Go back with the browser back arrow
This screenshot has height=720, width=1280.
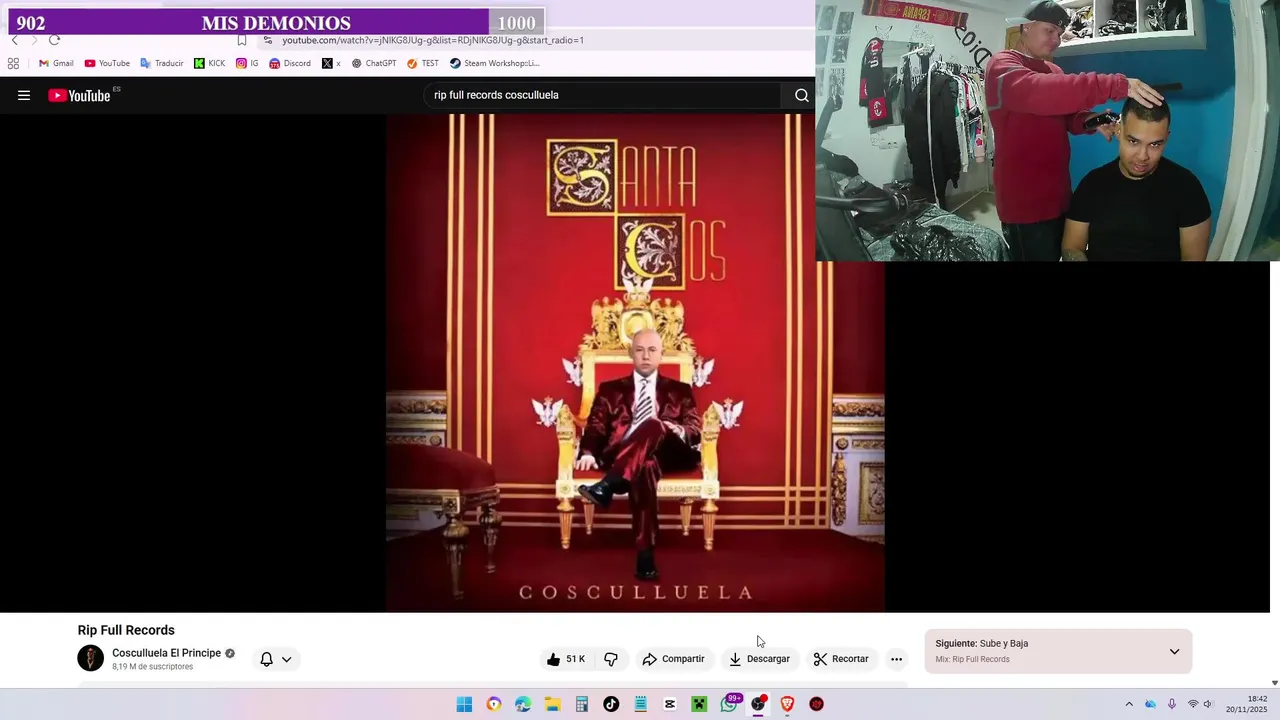click(x=14, y=40)
